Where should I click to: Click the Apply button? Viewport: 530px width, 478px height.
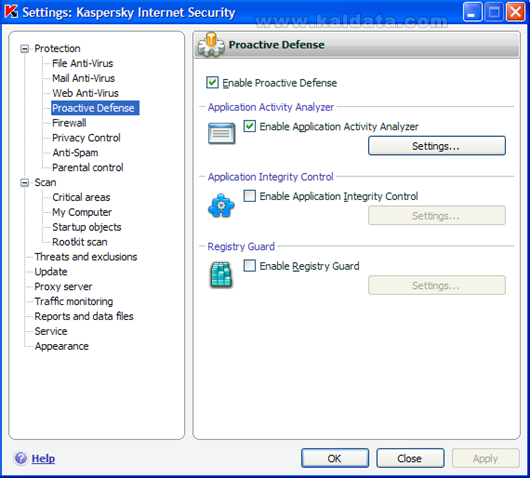tap(485, 458)
